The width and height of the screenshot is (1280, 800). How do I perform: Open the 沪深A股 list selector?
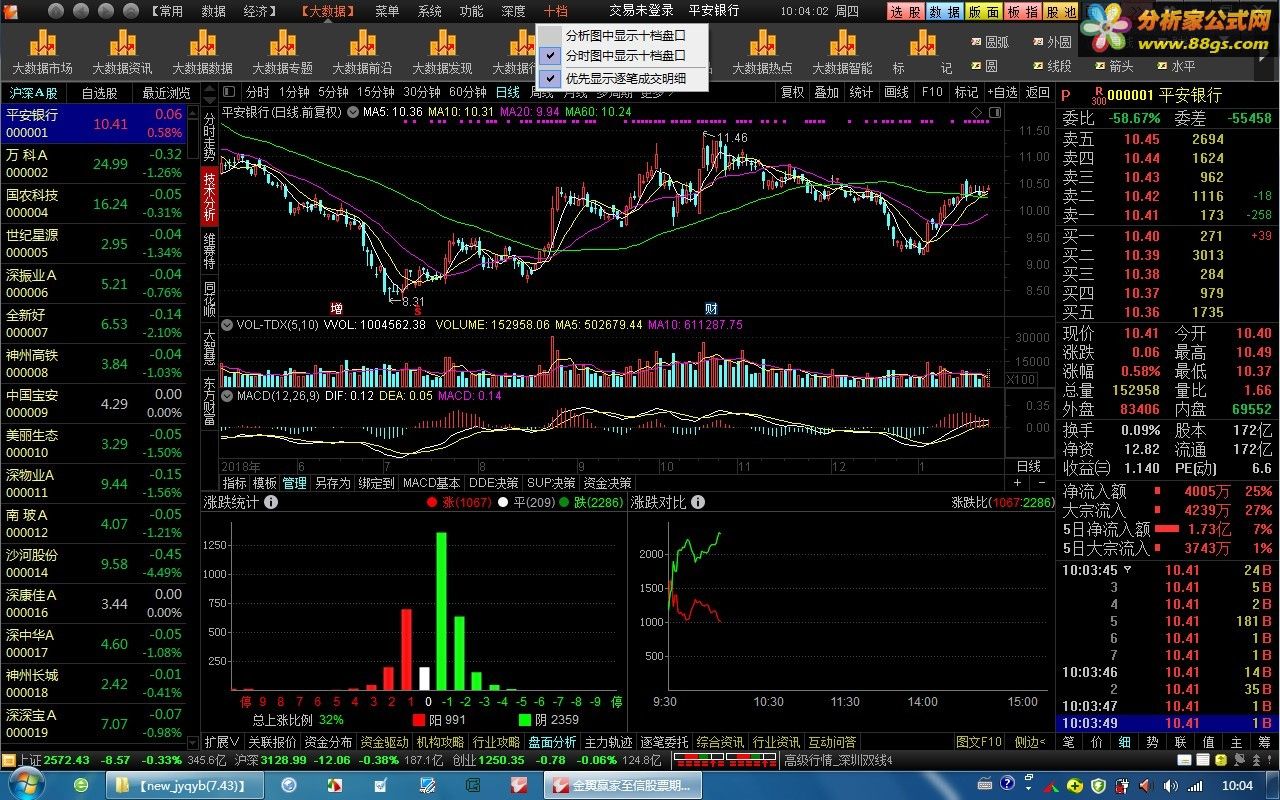35,93
